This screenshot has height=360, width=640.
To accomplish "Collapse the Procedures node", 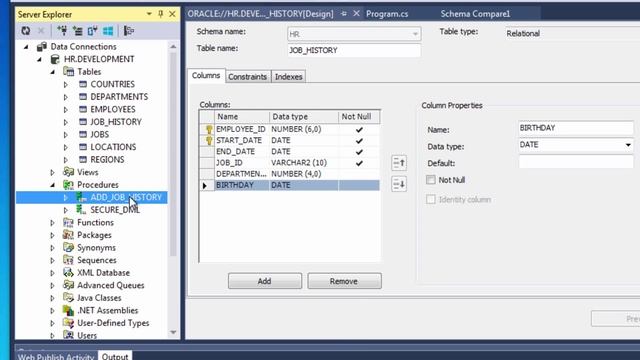I will coord(53,185).
